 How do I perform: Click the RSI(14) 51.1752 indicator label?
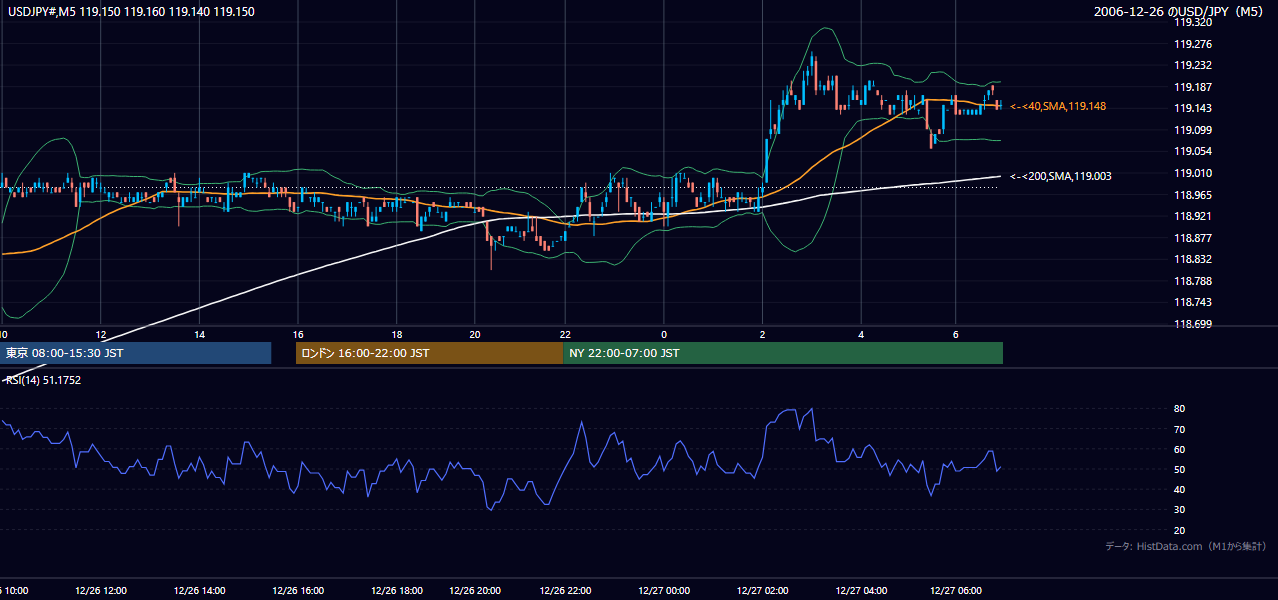tap(44, 380)
